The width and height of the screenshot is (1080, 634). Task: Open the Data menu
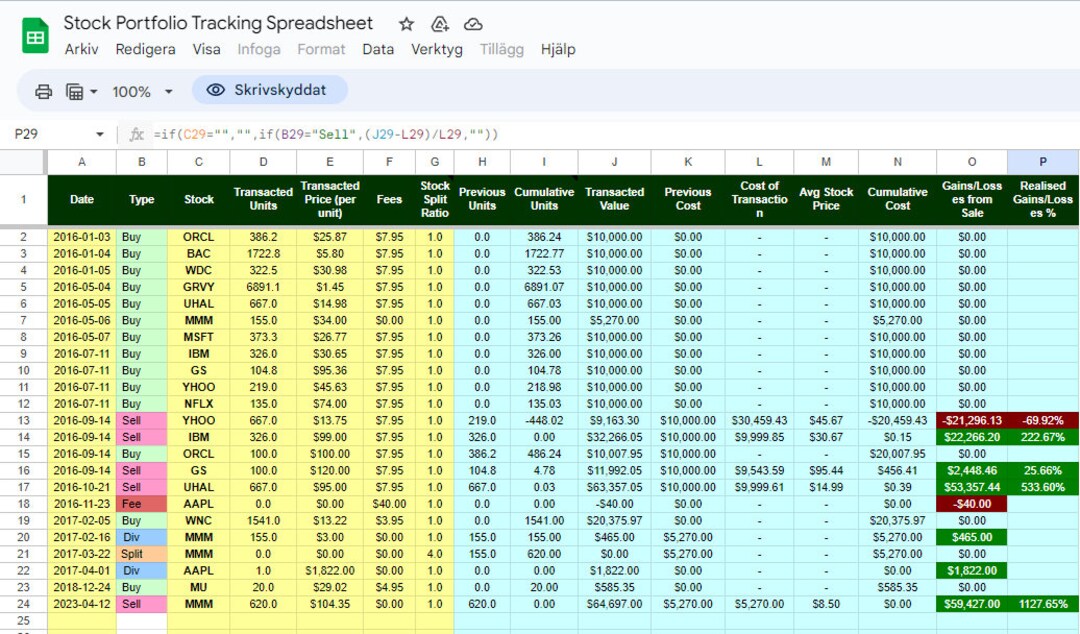(378, 48)
